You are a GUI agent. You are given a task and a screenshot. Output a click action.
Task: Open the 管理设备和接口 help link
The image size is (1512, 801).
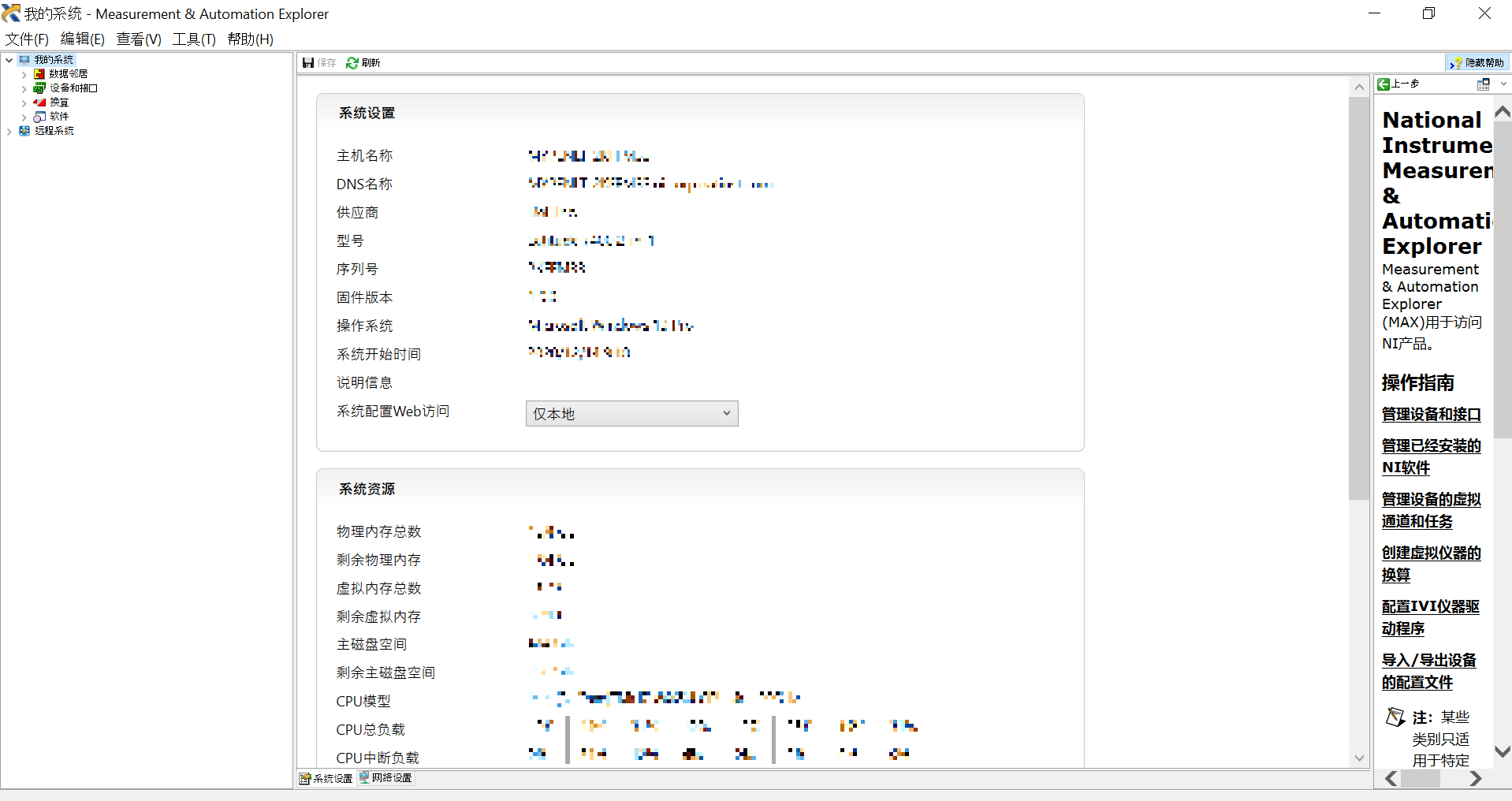[1432, 415]
